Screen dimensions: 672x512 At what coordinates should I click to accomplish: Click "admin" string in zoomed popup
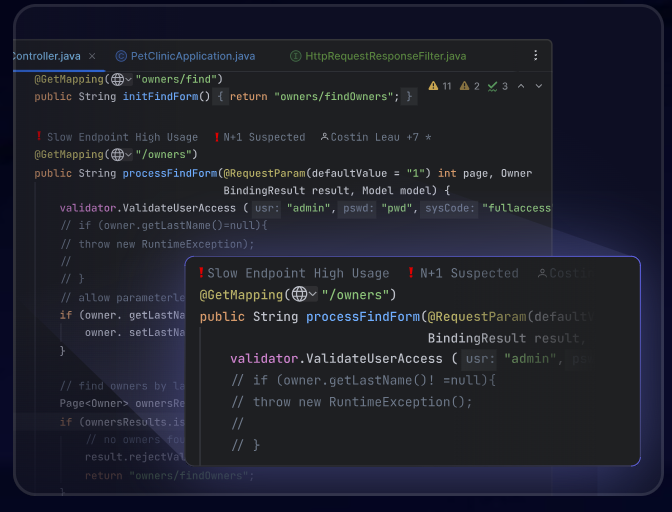tap(531, 358)
